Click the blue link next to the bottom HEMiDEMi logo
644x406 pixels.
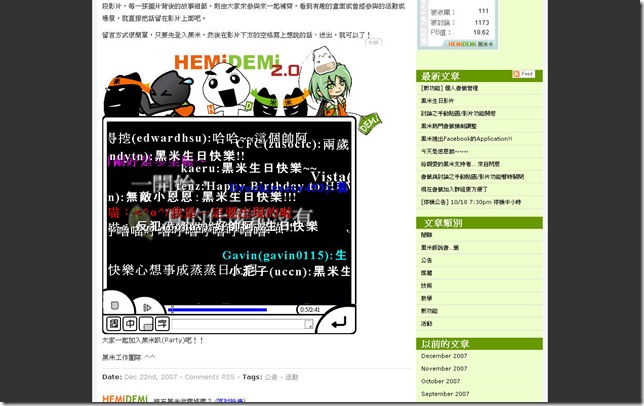(x=230, y=401)
